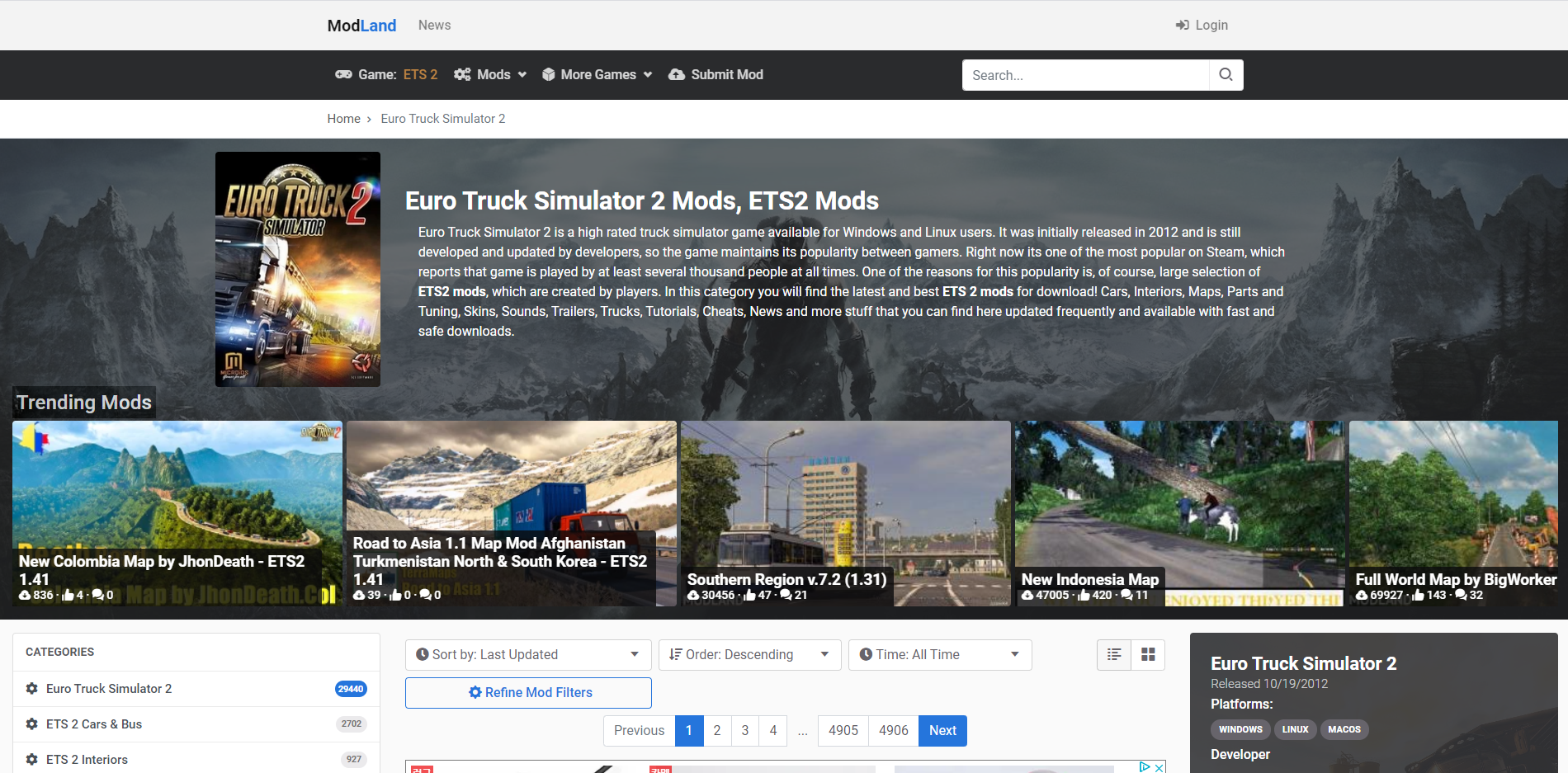This screenshot has height=773, width=1568.
Task: Click download icon on Southern Region card
Action: point(693,595)
